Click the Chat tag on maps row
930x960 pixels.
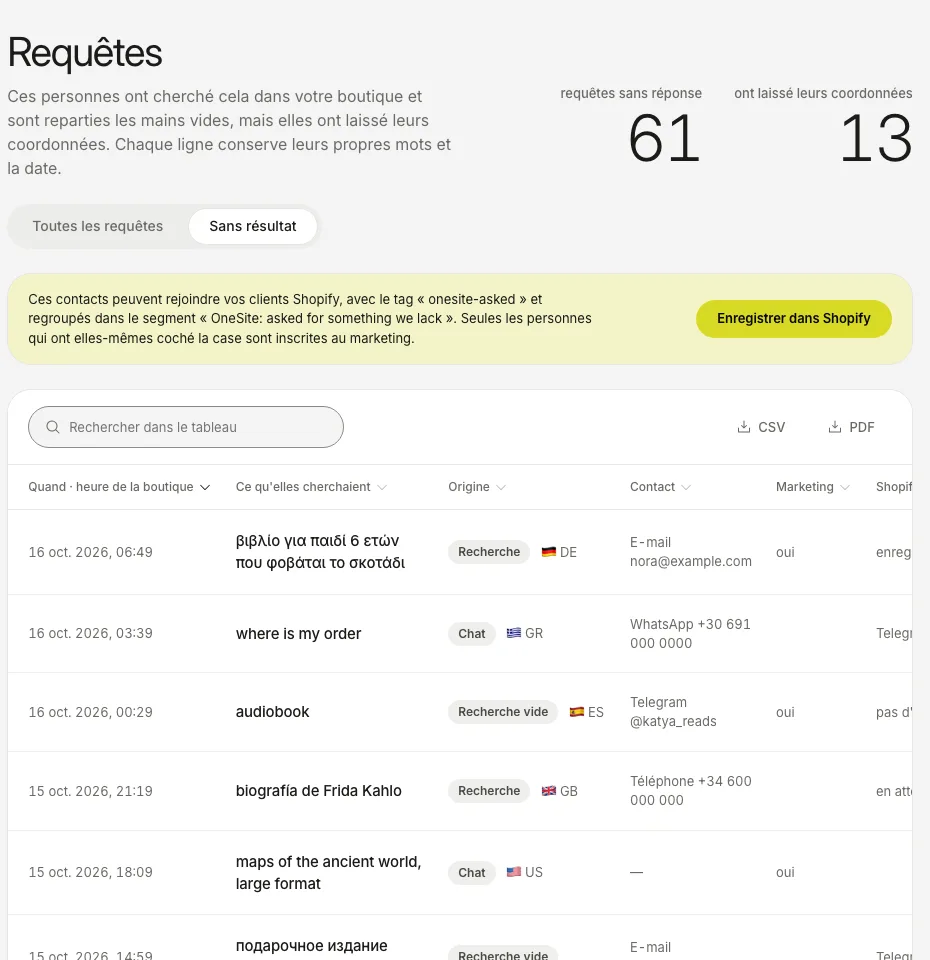tap(471, 872)
